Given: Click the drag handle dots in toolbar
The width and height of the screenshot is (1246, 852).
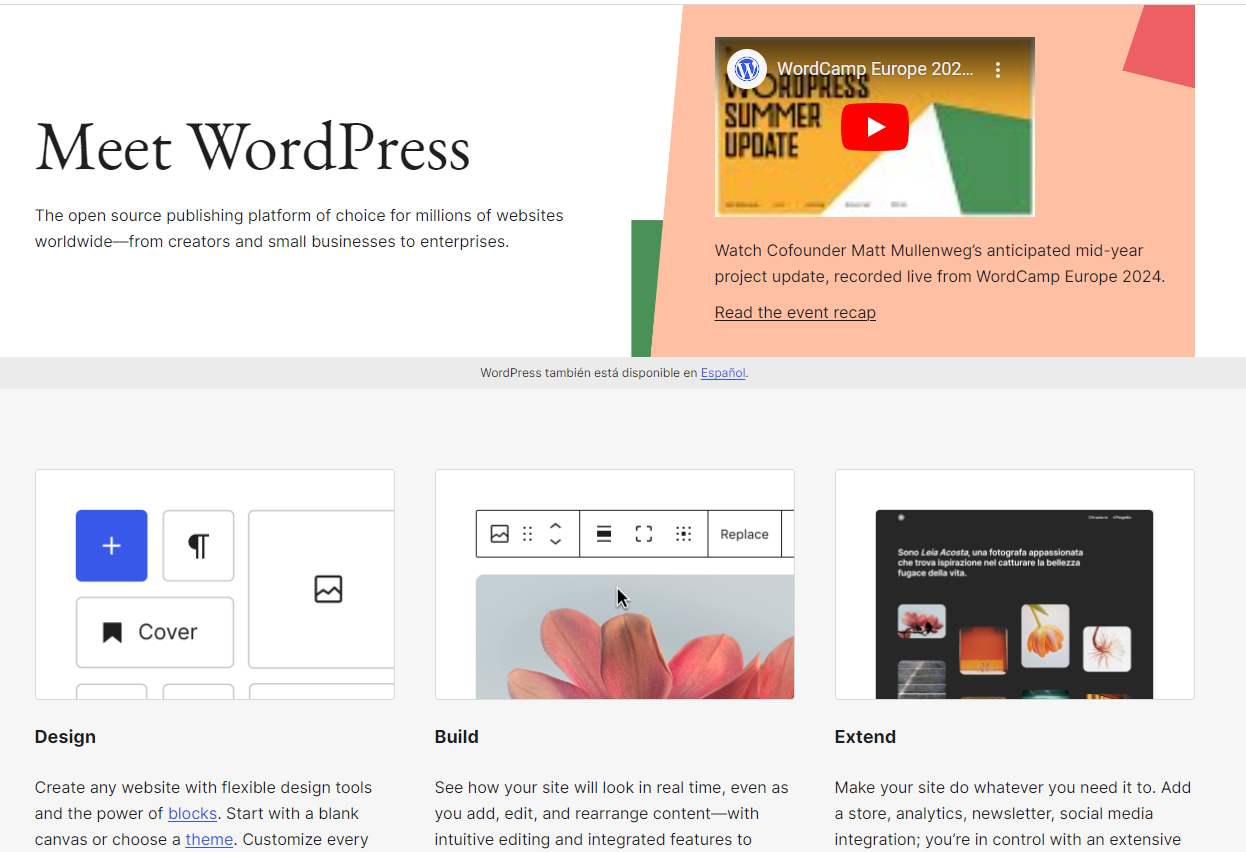Looking at the screenshot, I should click(528, 534).
